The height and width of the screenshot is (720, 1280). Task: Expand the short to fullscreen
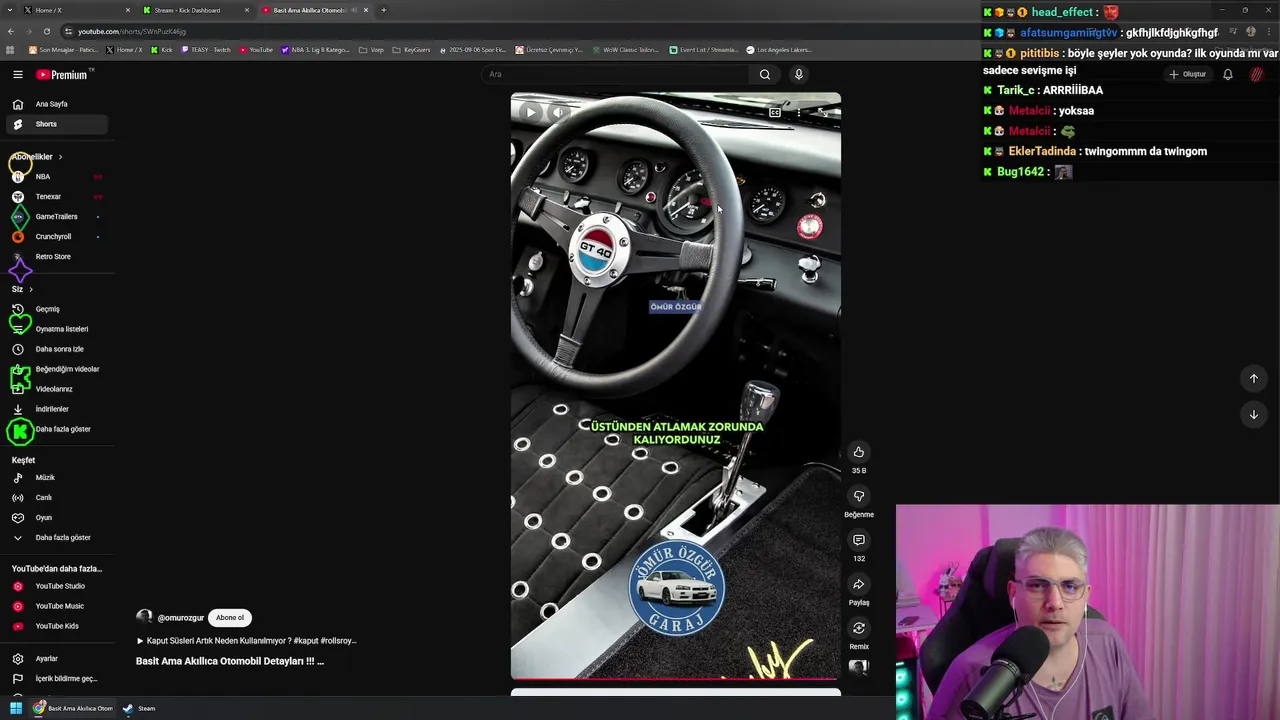coord(822,113)
